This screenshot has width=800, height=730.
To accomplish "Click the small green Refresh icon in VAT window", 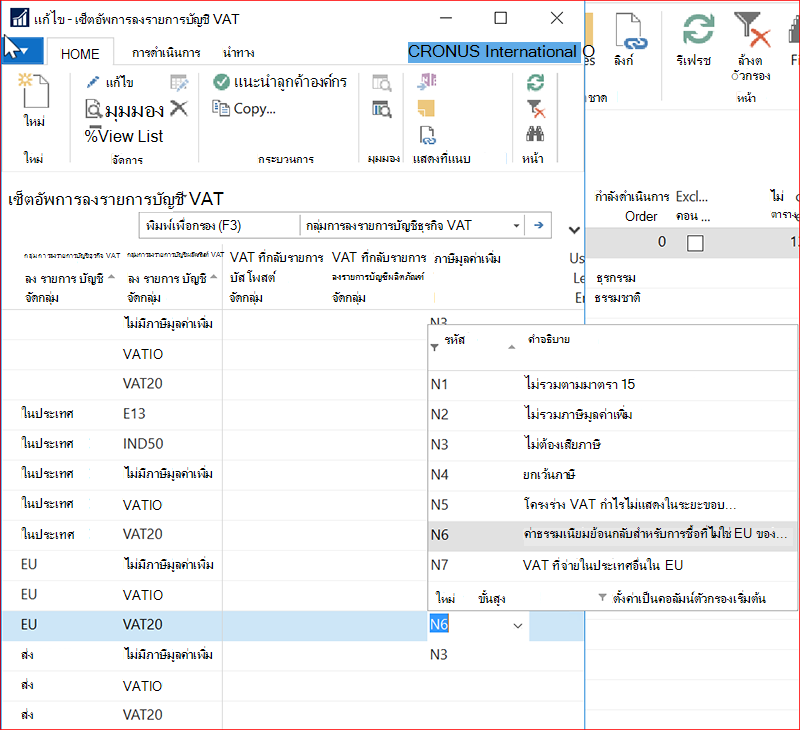I will click(x=536, y=82).
